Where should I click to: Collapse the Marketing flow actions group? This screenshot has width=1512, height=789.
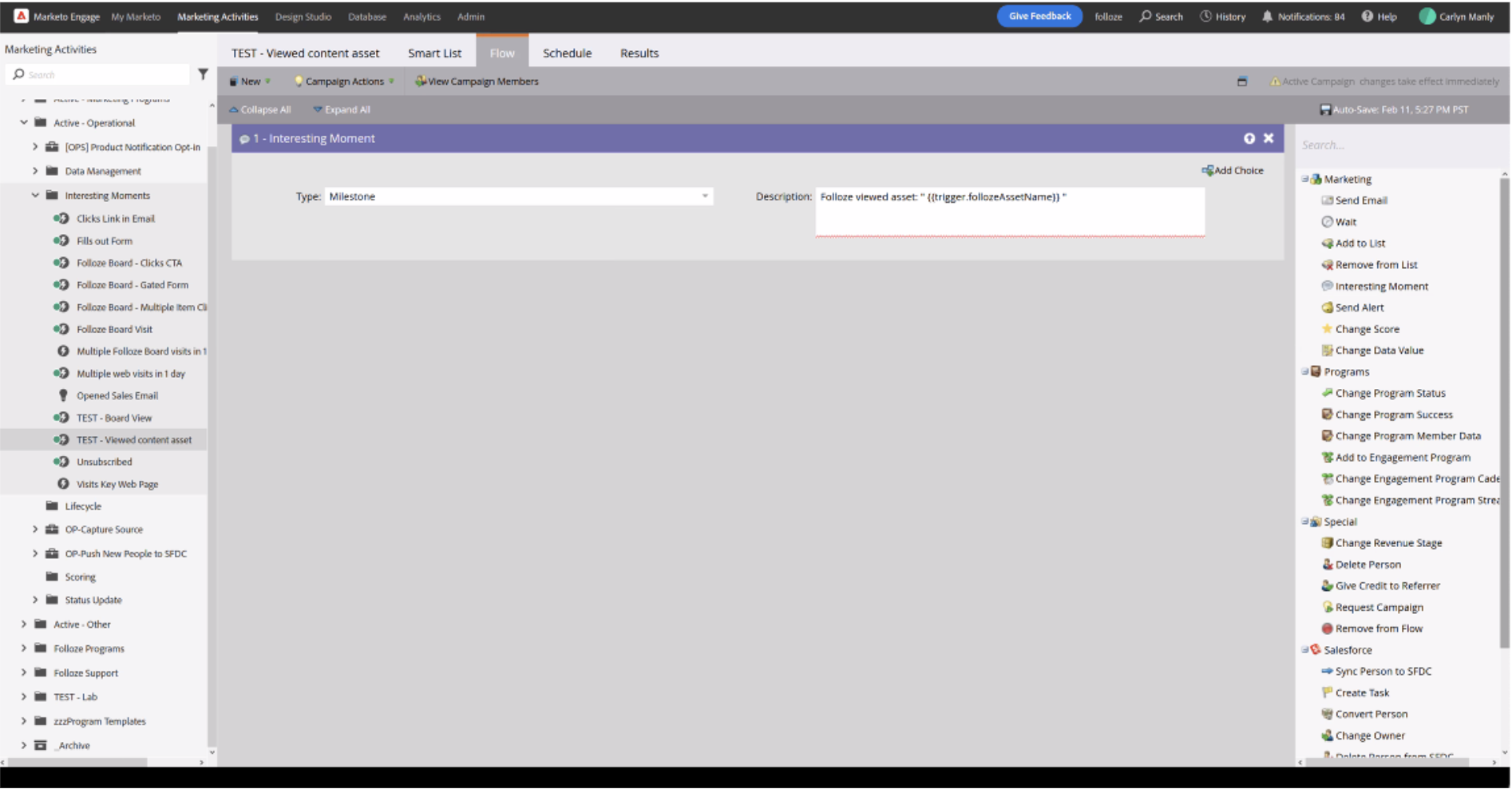click(1305, 179)
